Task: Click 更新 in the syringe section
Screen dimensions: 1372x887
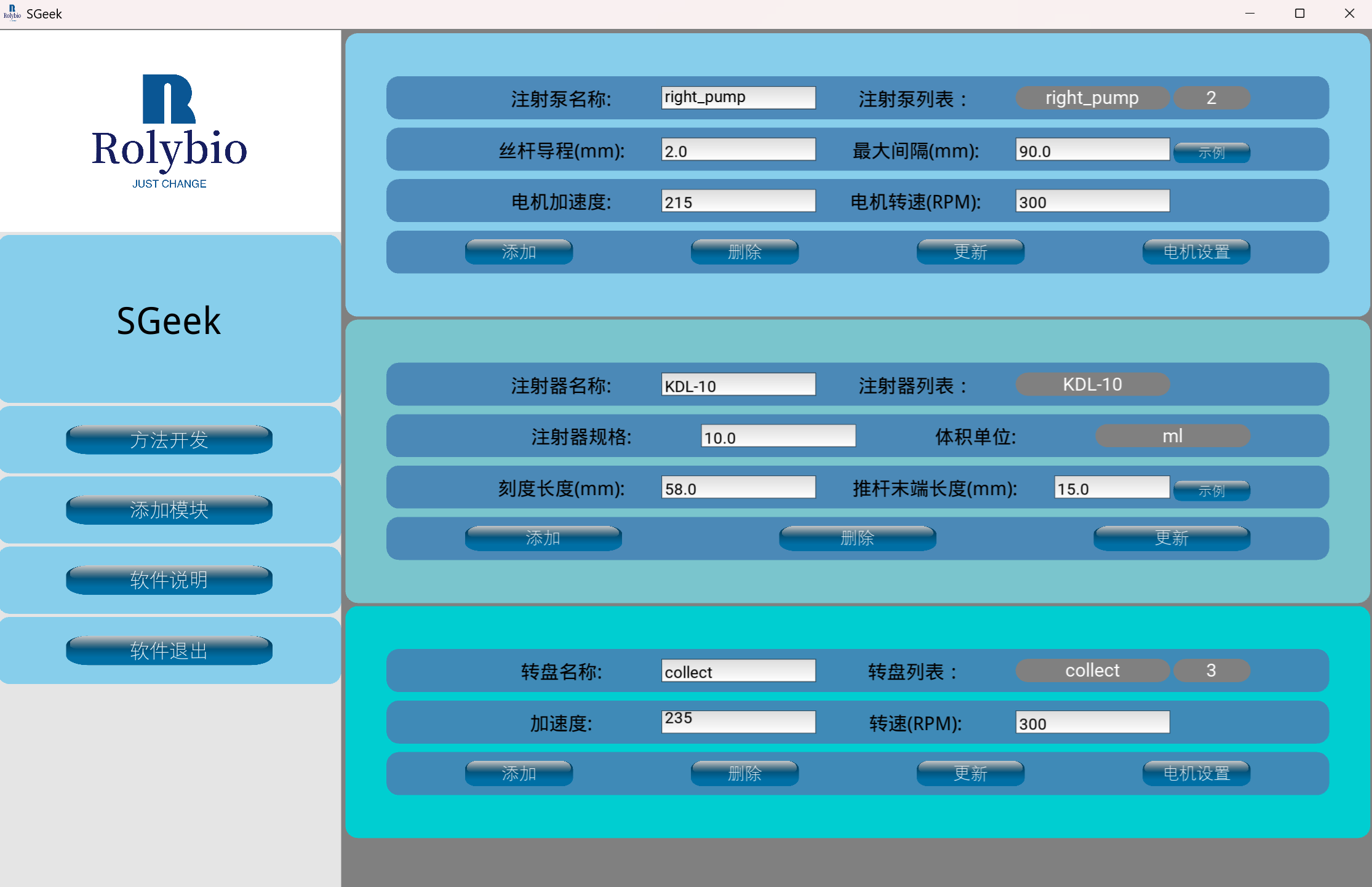Action: coord(1172,538)
